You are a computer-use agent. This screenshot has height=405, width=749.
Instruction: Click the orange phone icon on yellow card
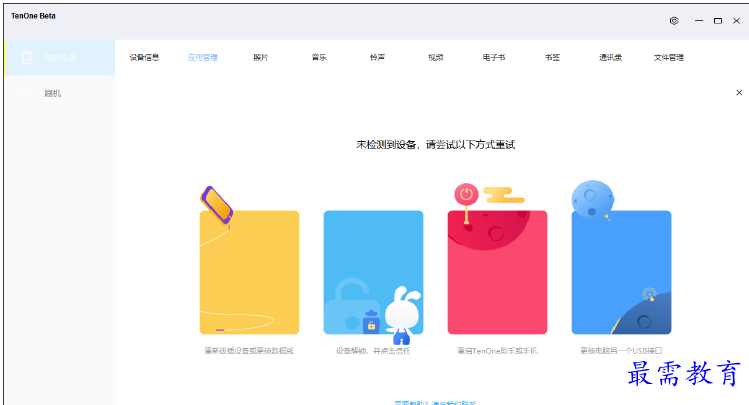pos(216,205)
